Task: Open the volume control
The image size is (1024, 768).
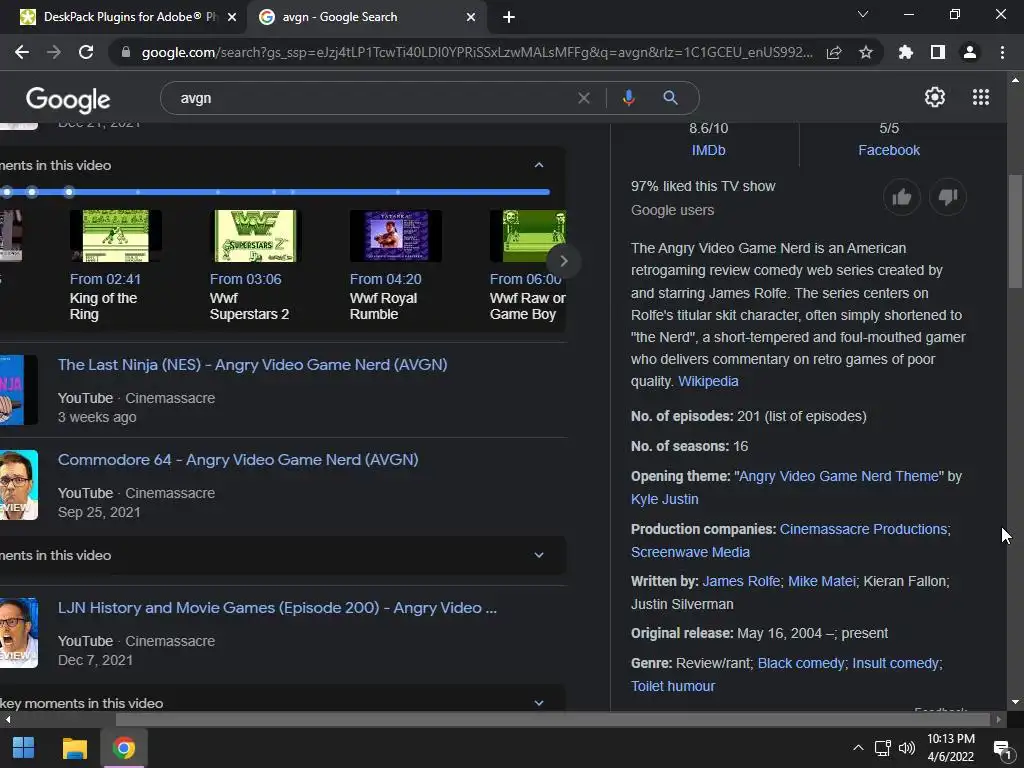Action: point(906,748)
